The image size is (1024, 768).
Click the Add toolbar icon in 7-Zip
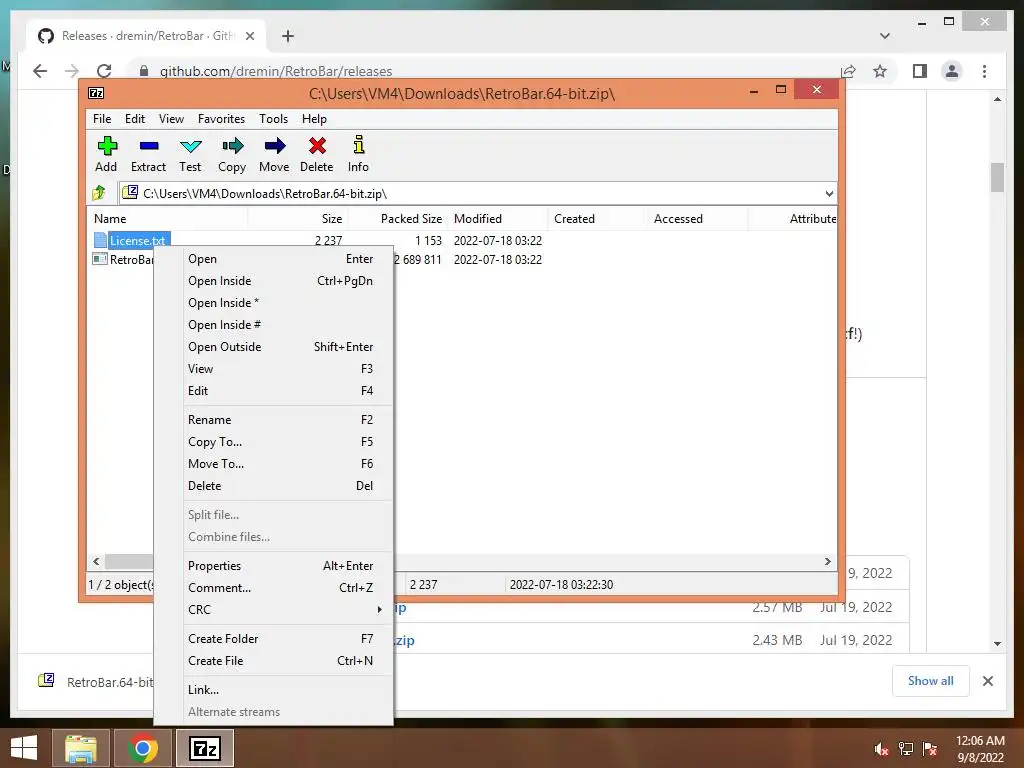tap(106, 154)
